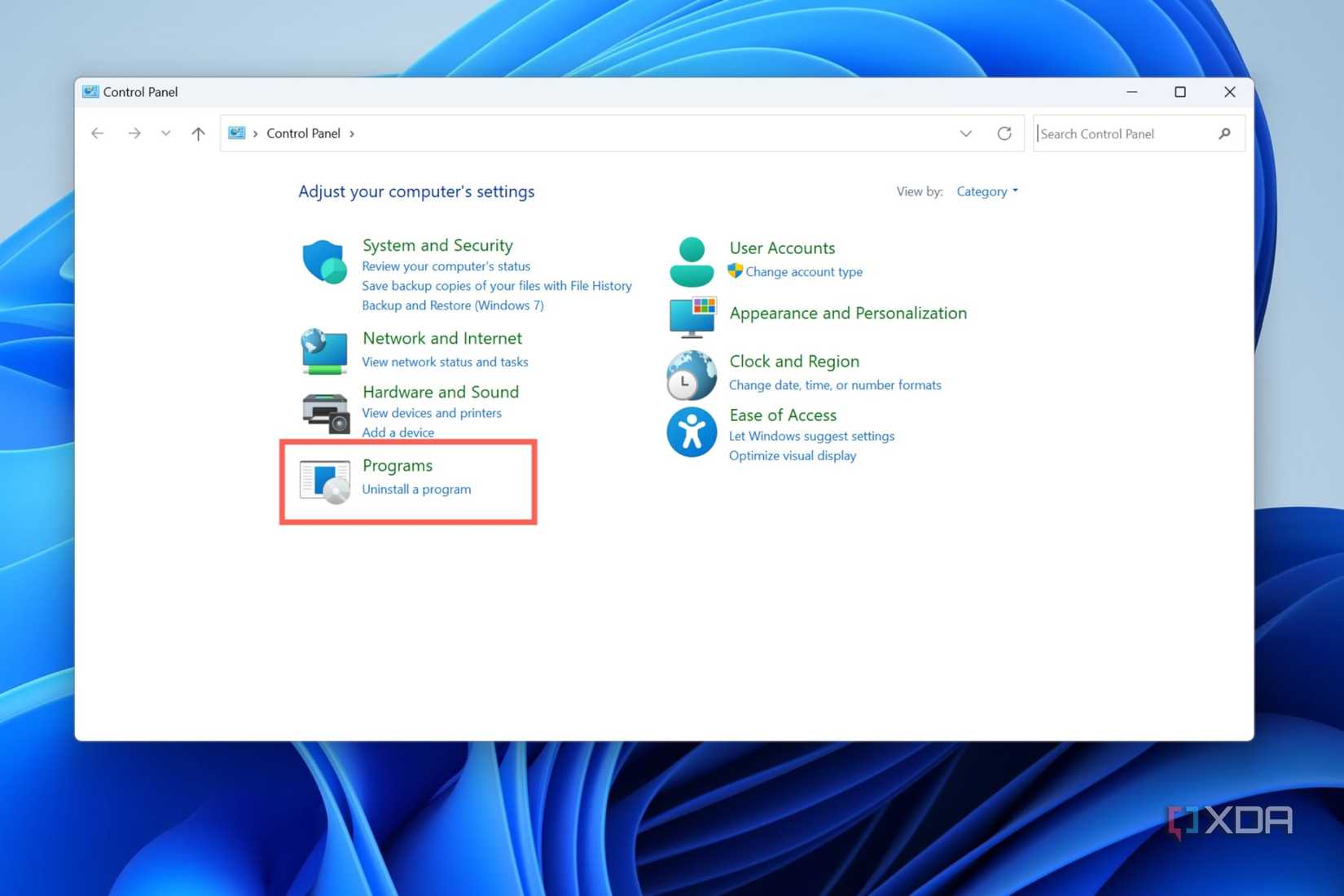
Task: Click the Change account type link
Action: point(804,271)
